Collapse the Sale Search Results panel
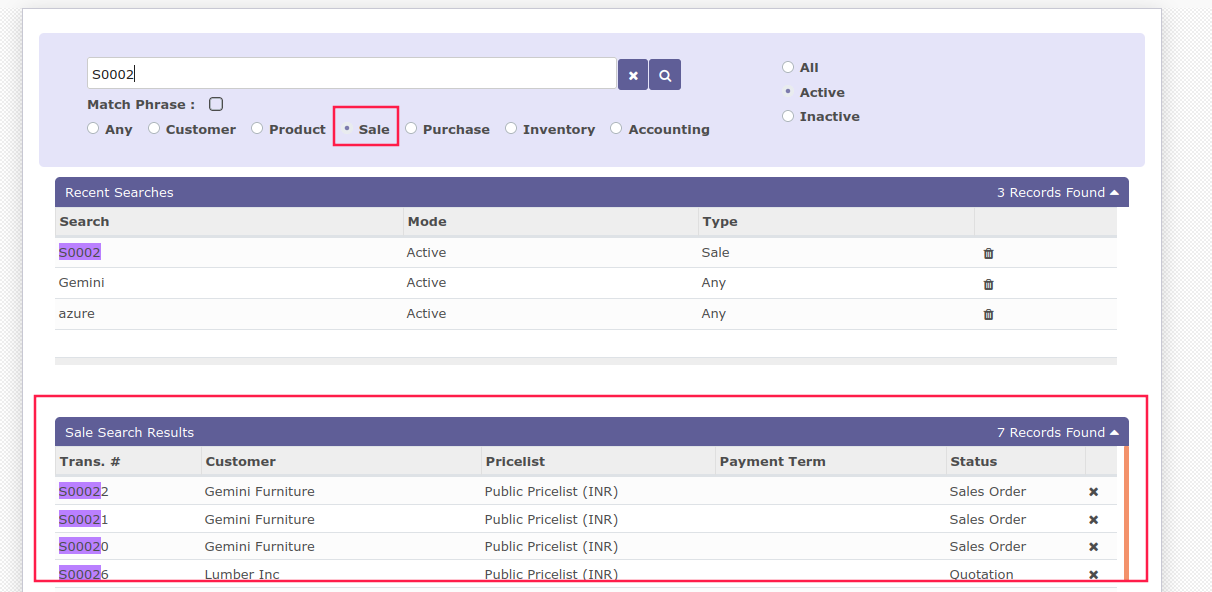Image resolution: width=1212 pixels, height=592 pixels. click(x=1114, y=433)
